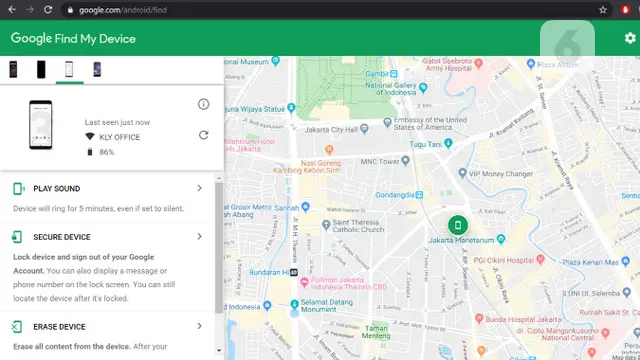Image resolution: width=640 pixels, height=360 pixels.
Task: Click the Plaza Atrium map pin
Action: 531,64
